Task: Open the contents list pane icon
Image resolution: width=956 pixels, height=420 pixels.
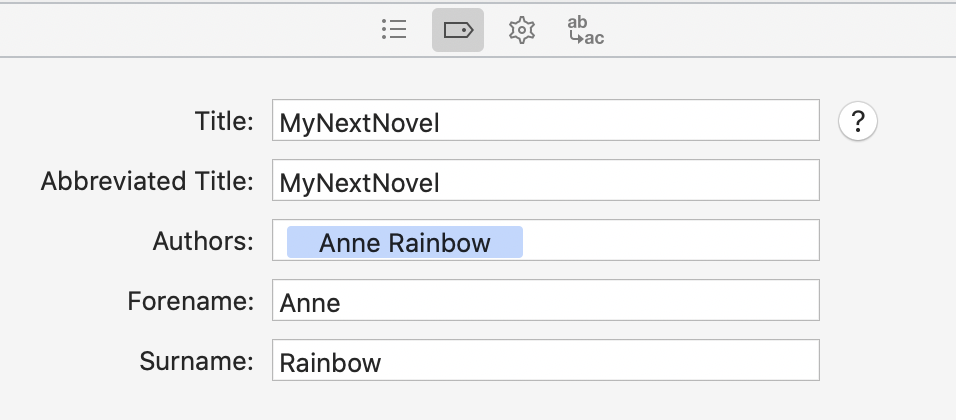Action: point(394,29)
